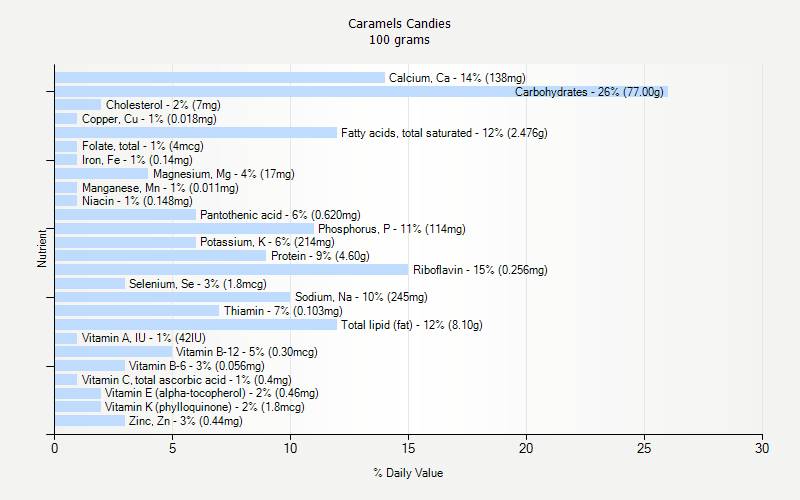Click the Selenium, Se - 3% label
The width and height of the screenshot is (800, 500).
click(198, 284)
